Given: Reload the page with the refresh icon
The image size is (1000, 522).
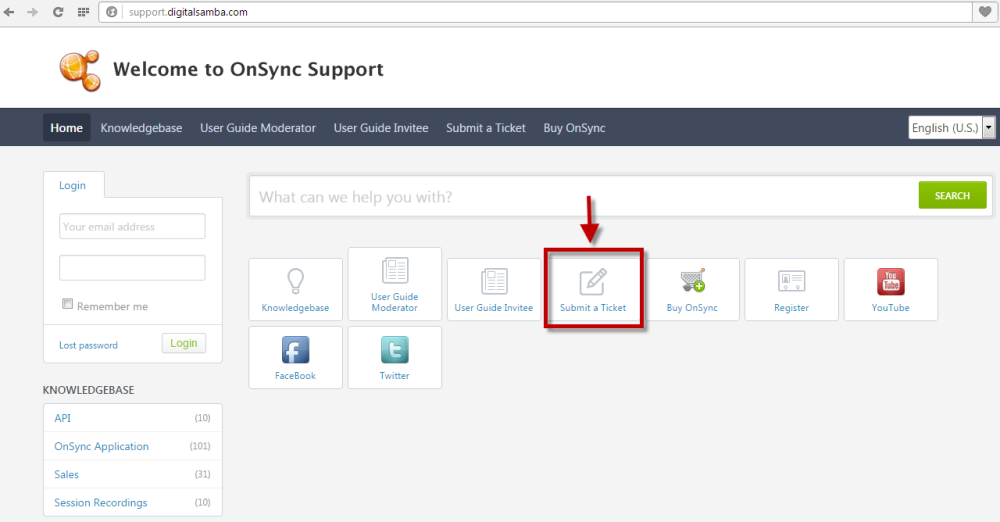Looking at the screenshot, I should point(58,12).
